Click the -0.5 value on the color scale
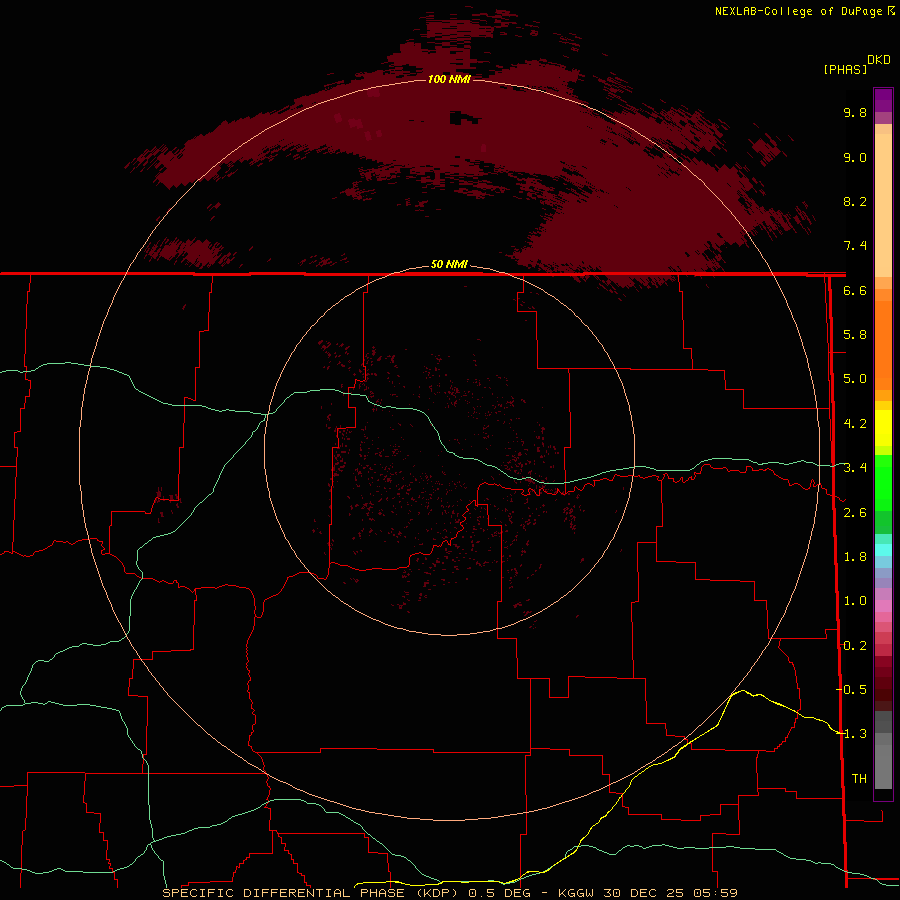The image size is (900, 900). 851,690
